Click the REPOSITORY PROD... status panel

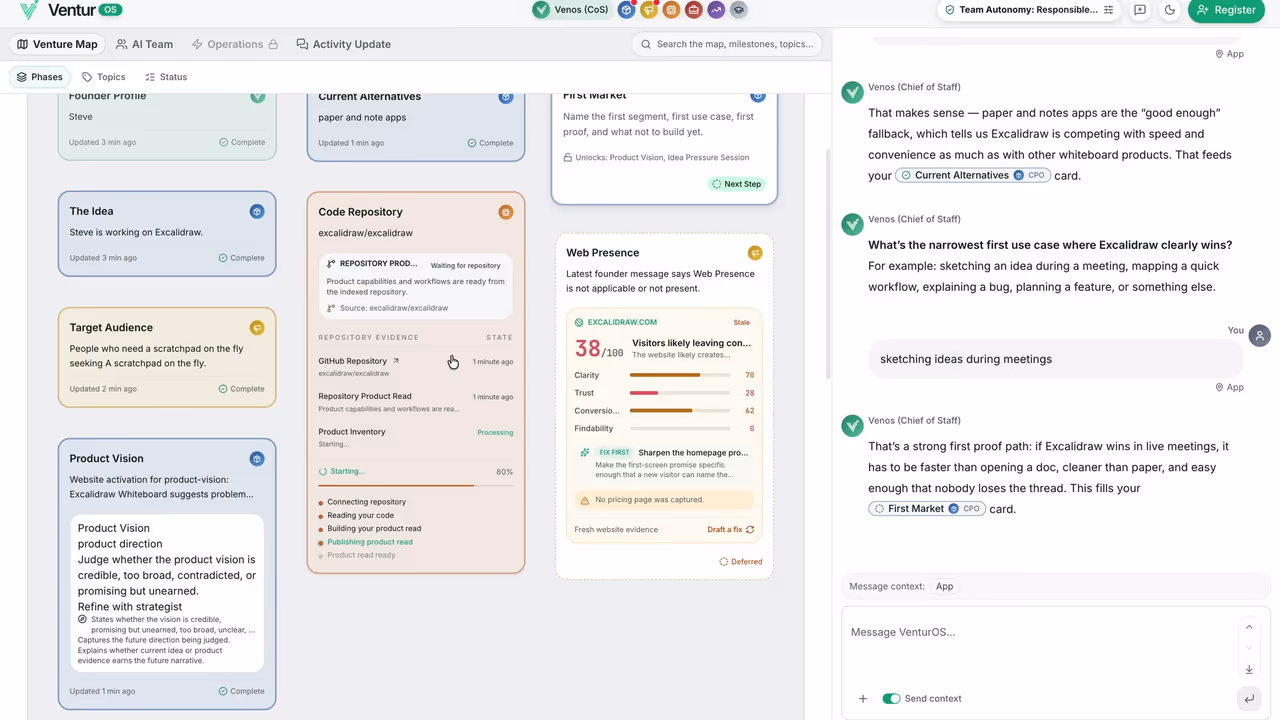click(416, 286)
